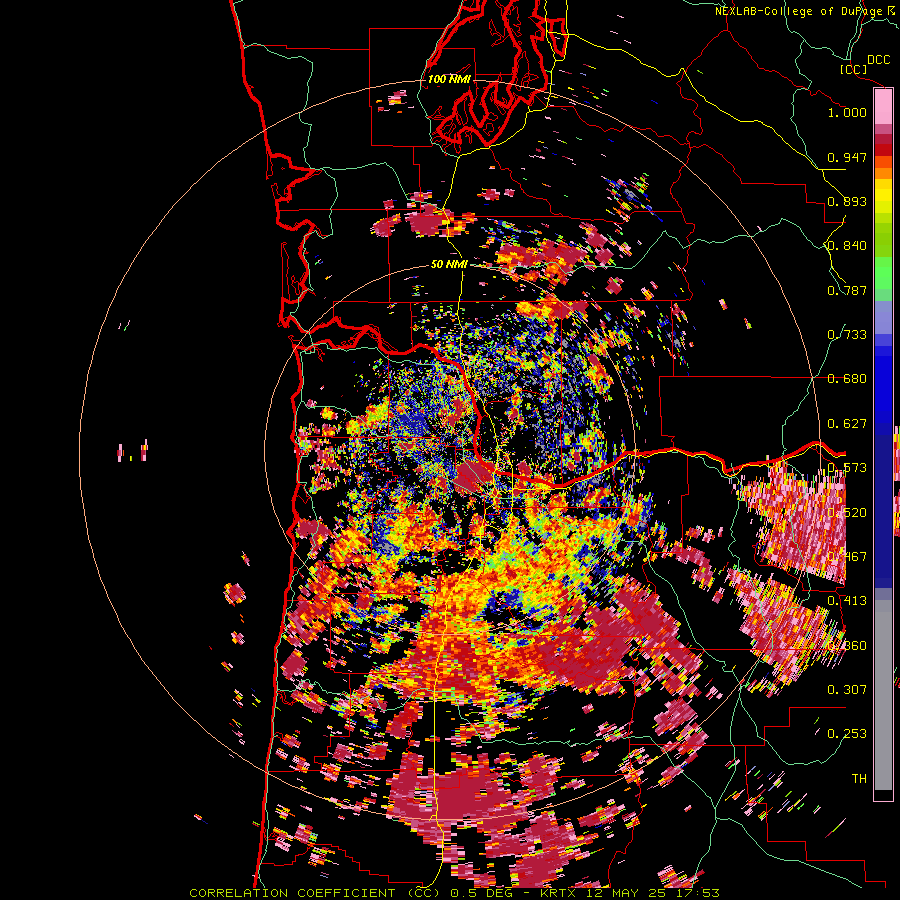Select the 0.253 scale value
900x900 pixels.
coord(847,734)
